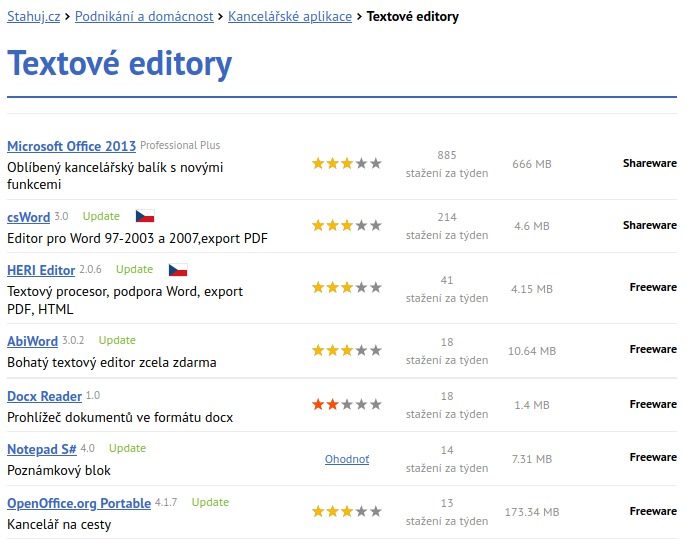This screenshot has height=540, width=687.
Task: Click Update label beside HERI Editor
Action: 135,269
